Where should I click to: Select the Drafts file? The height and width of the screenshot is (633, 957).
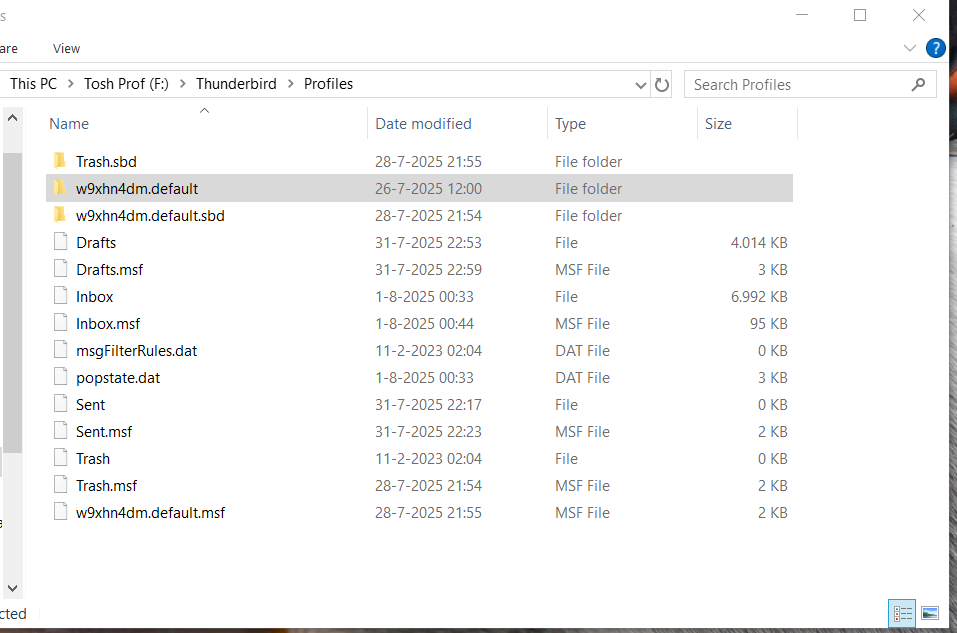96,243
